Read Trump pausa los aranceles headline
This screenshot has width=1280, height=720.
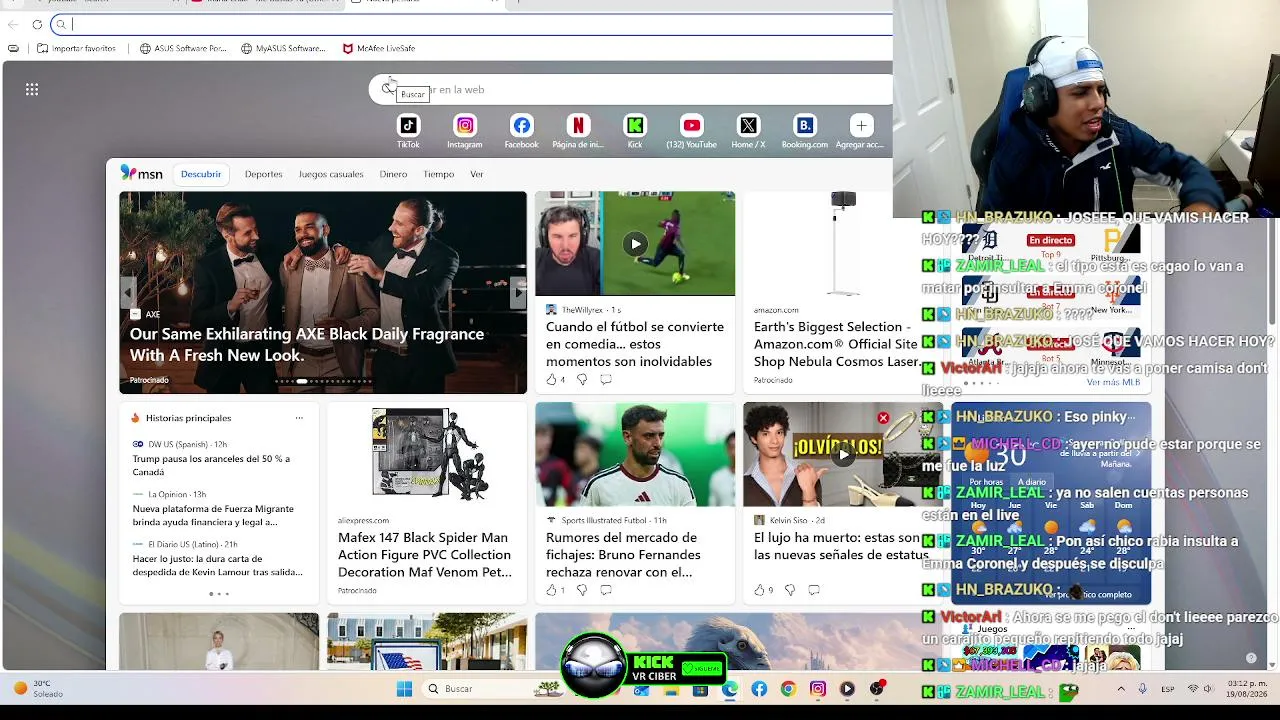pyautogui.click(x=211, y=465)
